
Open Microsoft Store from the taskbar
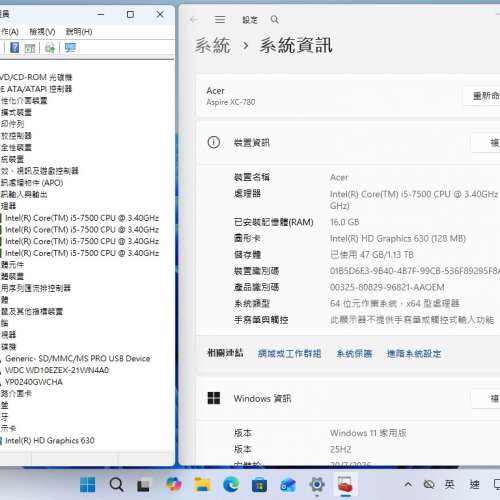259,485
